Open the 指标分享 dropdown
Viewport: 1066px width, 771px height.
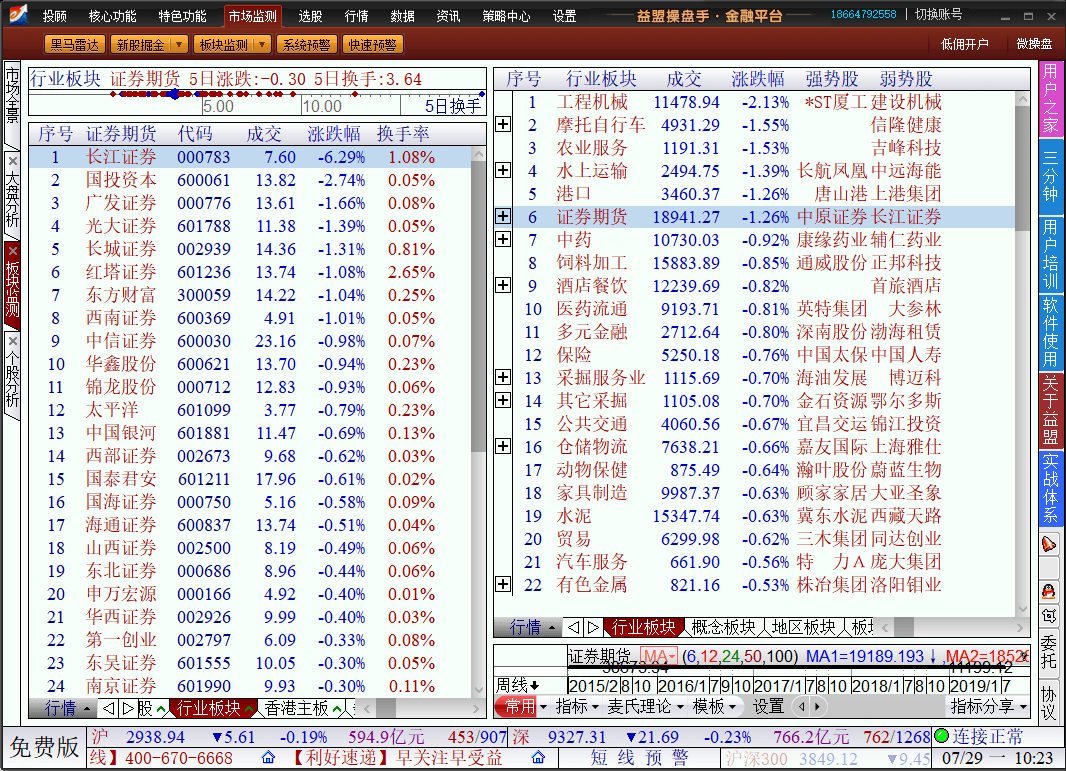pyautogui.click(x=1023, y=707)
